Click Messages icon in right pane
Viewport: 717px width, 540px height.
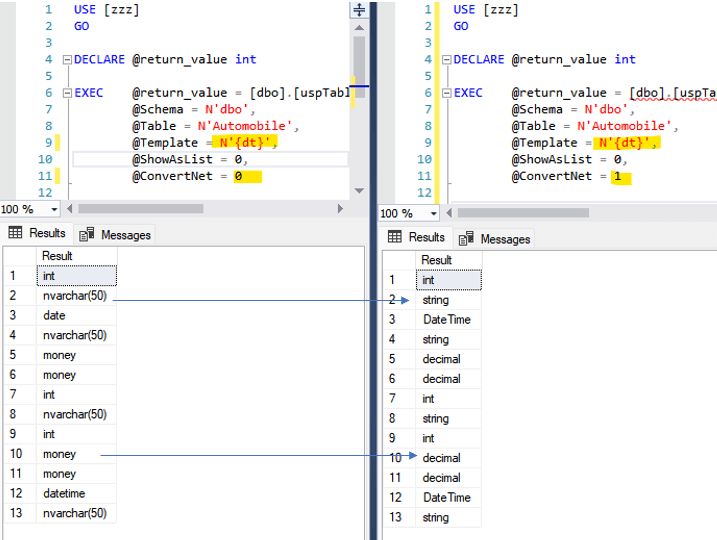coord(466,239)
